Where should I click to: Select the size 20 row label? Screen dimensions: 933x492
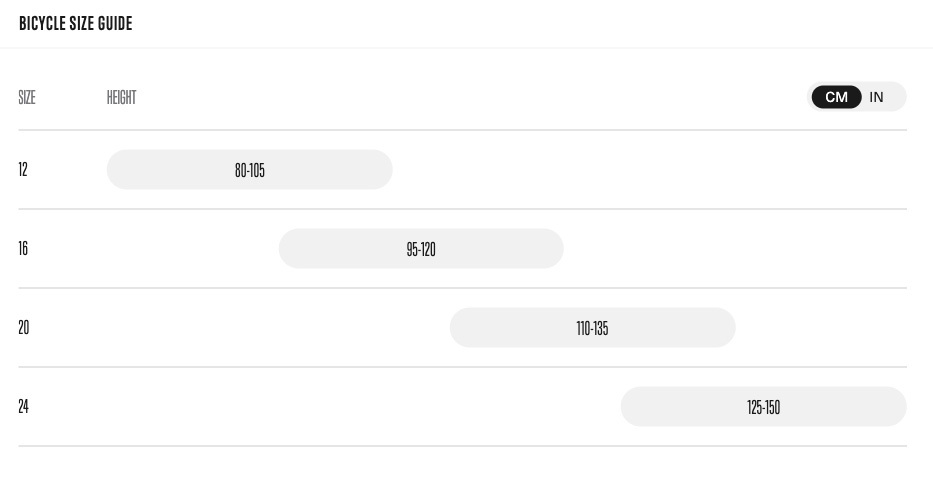24,328
